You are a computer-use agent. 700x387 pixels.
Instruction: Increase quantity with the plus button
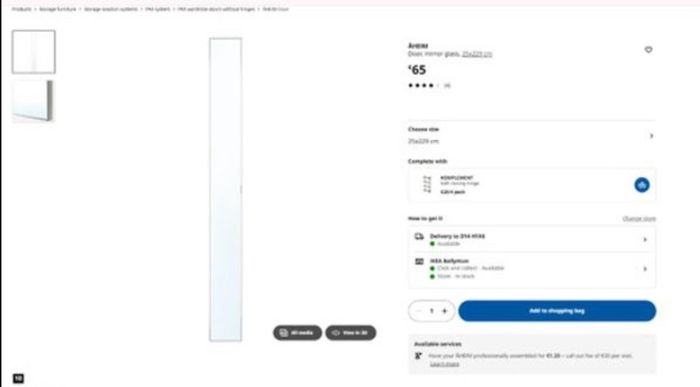click(445, 311)
